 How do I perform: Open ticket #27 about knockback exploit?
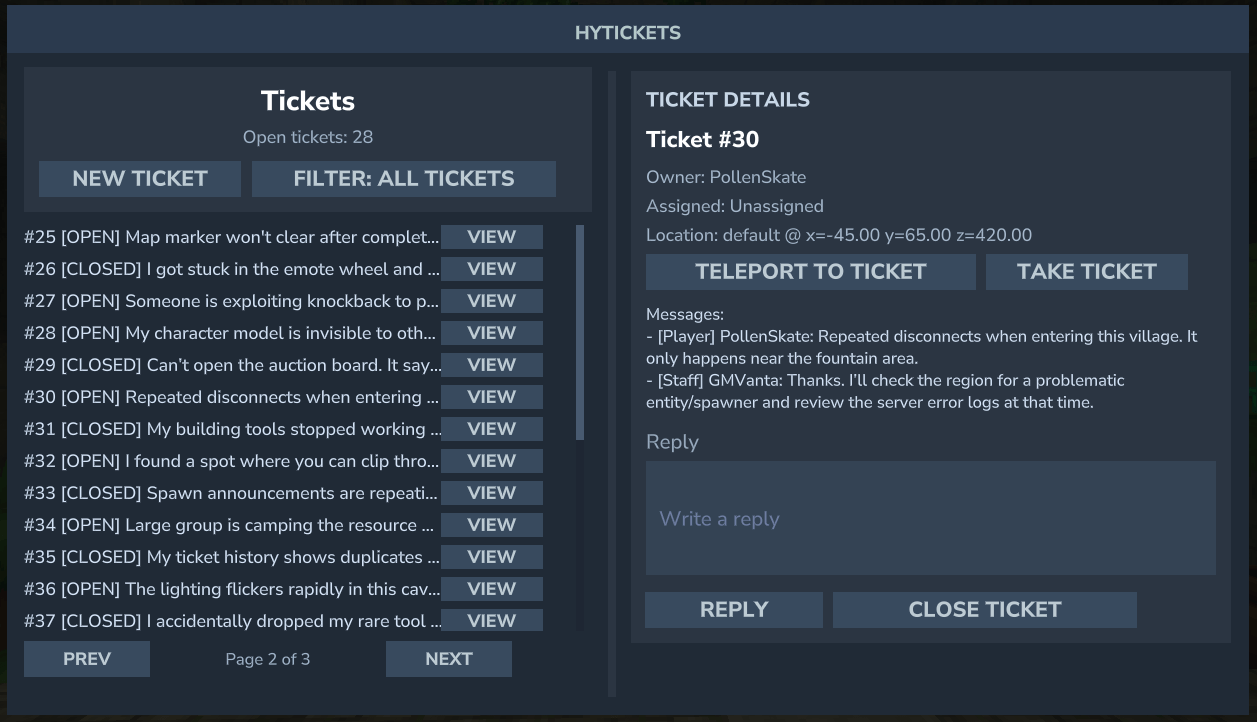tap(491, 301)
